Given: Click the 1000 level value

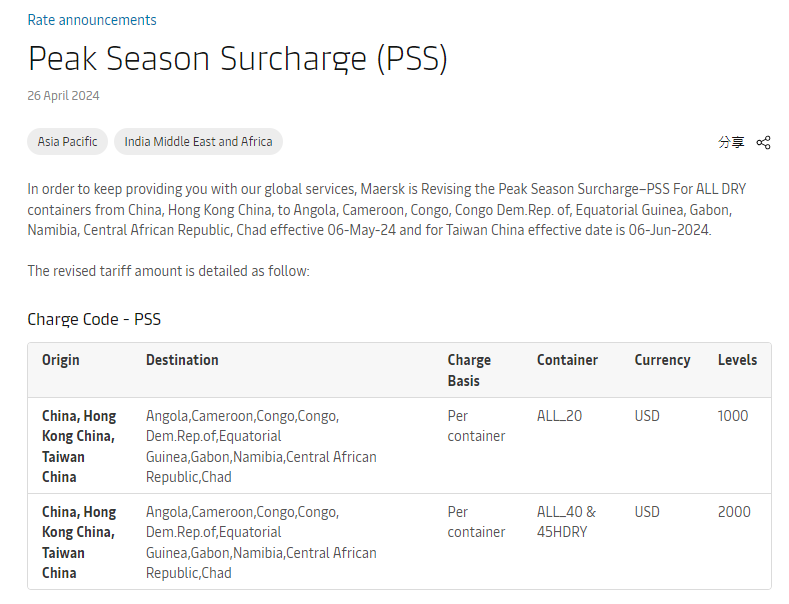Looking at the screenshot, I should [x=733, y=416].
